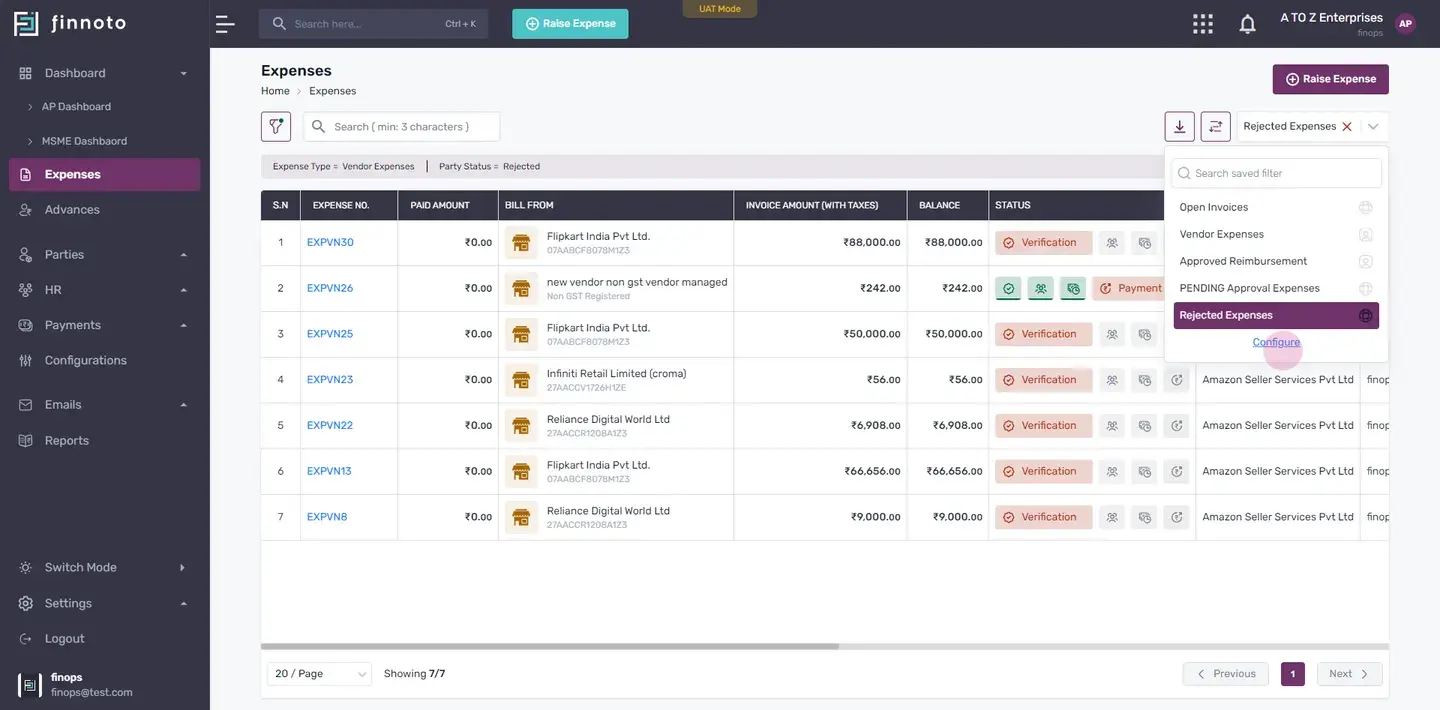Click the purple Raise Expense button
This screenshot has width=1440, height=710.
[1330, 79]
